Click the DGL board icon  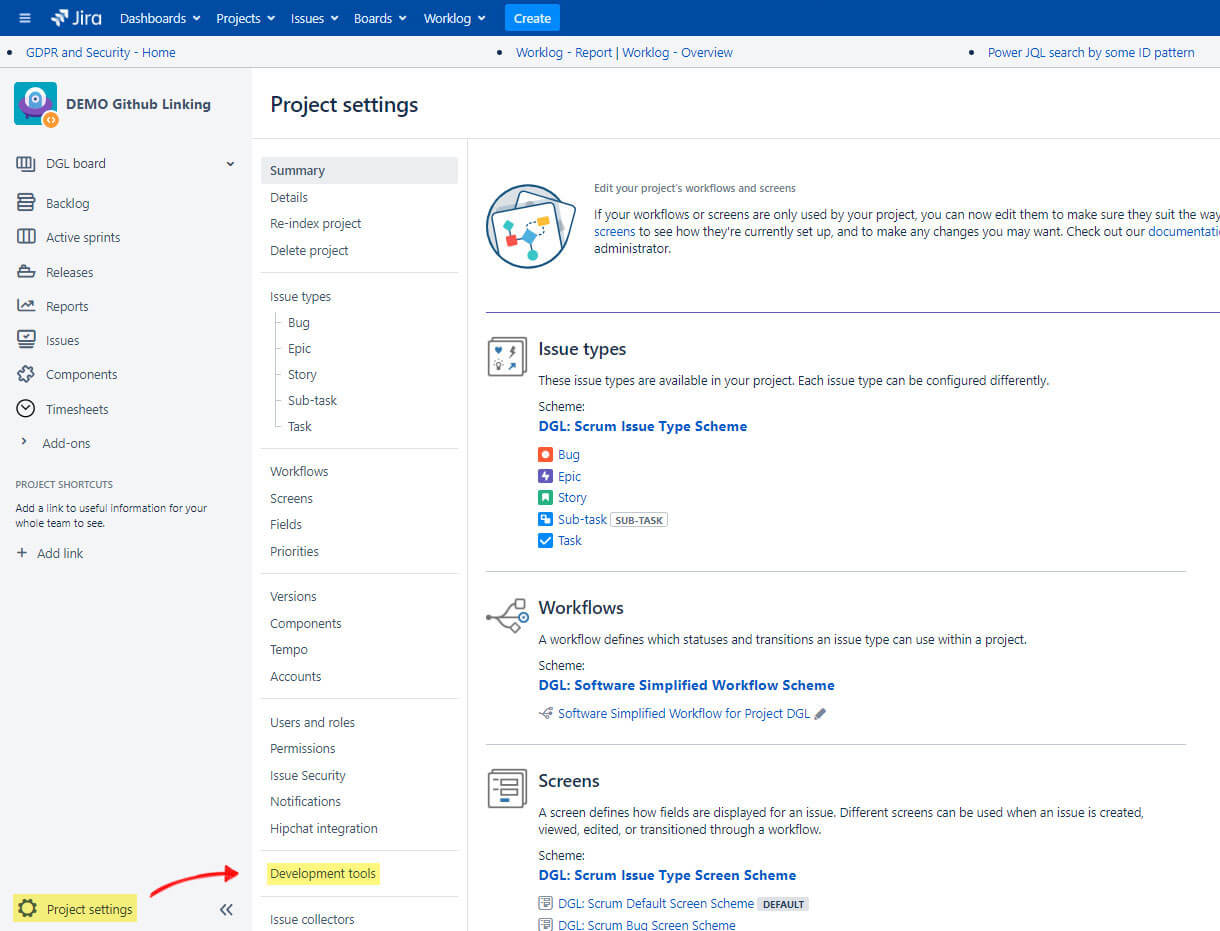coord(26,163)
